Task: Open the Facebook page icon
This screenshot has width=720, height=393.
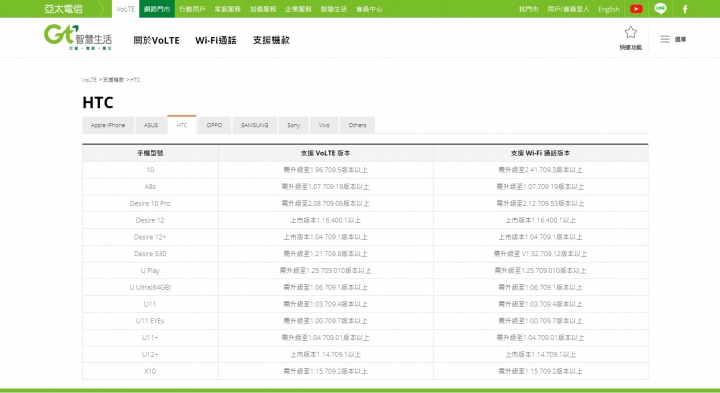Action: point(685,9)
